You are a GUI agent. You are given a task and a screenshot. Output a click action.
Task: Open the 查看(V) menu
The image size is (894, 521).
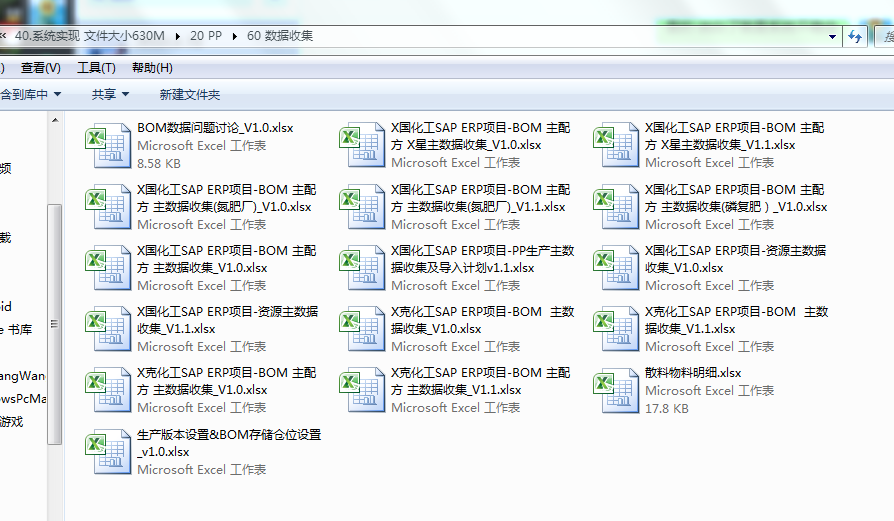point(40,68)
